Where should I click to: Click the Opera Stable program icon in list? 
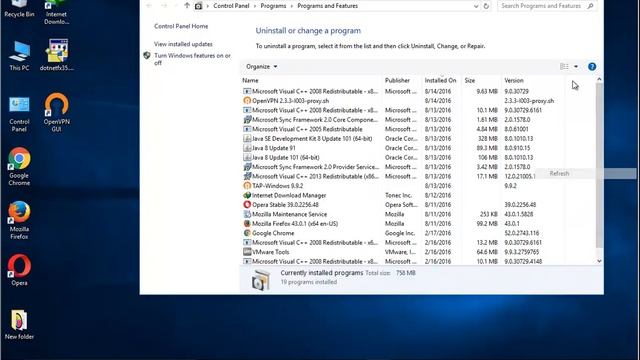(247, 204)
